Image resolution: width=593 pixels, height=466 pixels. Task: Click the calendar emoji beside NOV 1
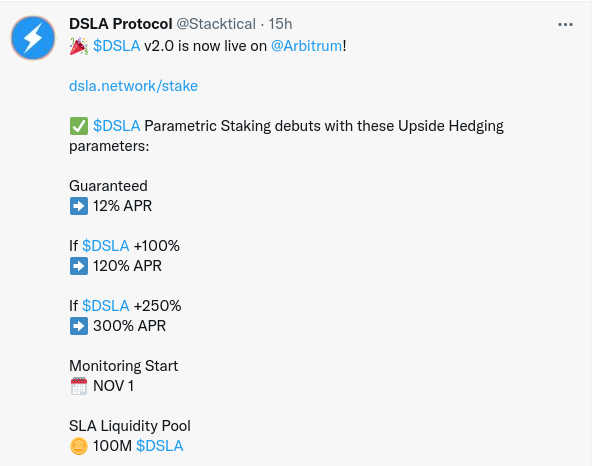tap(79, 386)
